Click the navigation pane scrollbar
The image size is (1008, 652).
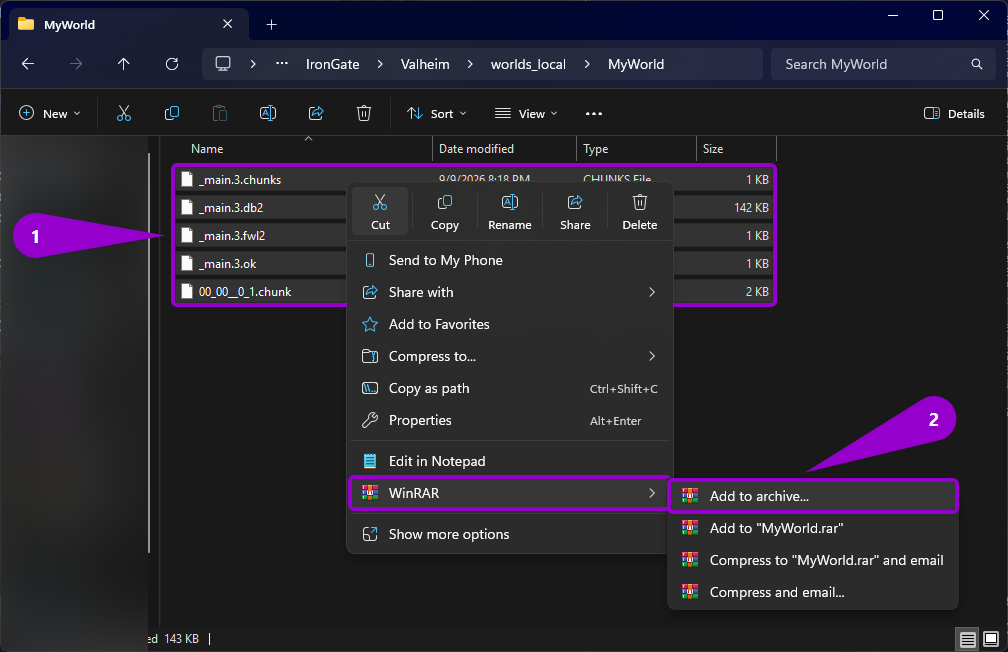(149, 352)
